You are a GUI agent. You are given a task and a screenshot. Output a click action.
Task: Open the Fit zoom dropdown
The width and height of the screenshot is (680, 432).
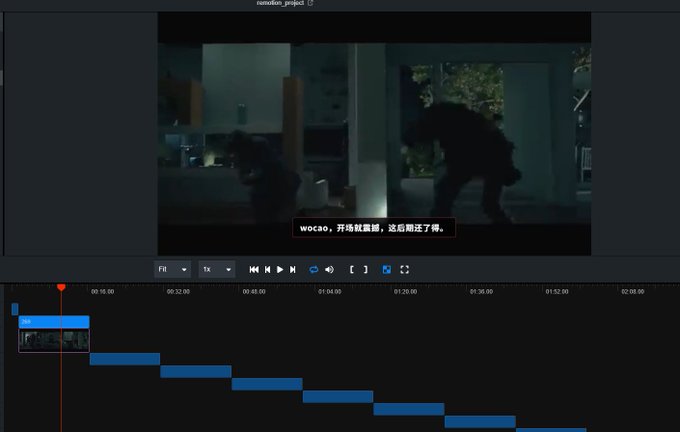(172, 269)
